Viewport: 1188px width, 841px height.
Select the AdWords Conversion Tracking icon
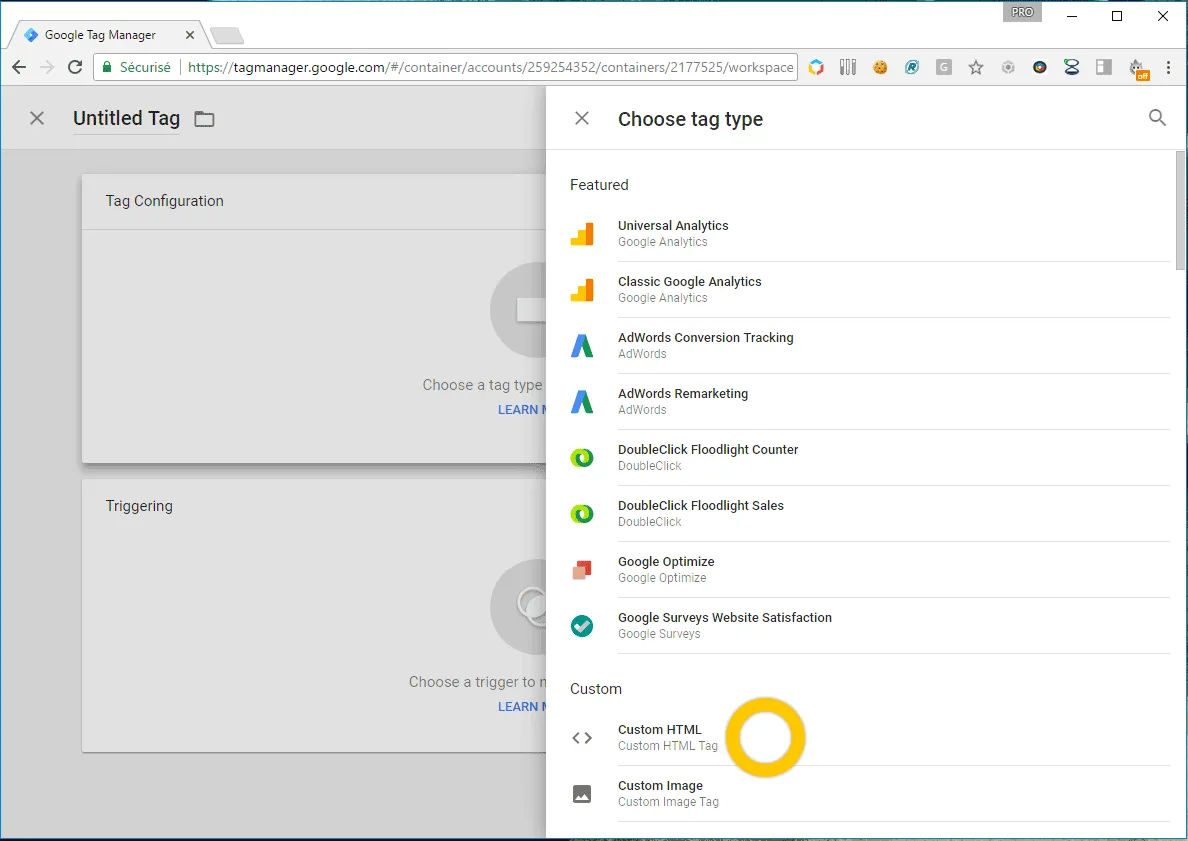[582, 346]
